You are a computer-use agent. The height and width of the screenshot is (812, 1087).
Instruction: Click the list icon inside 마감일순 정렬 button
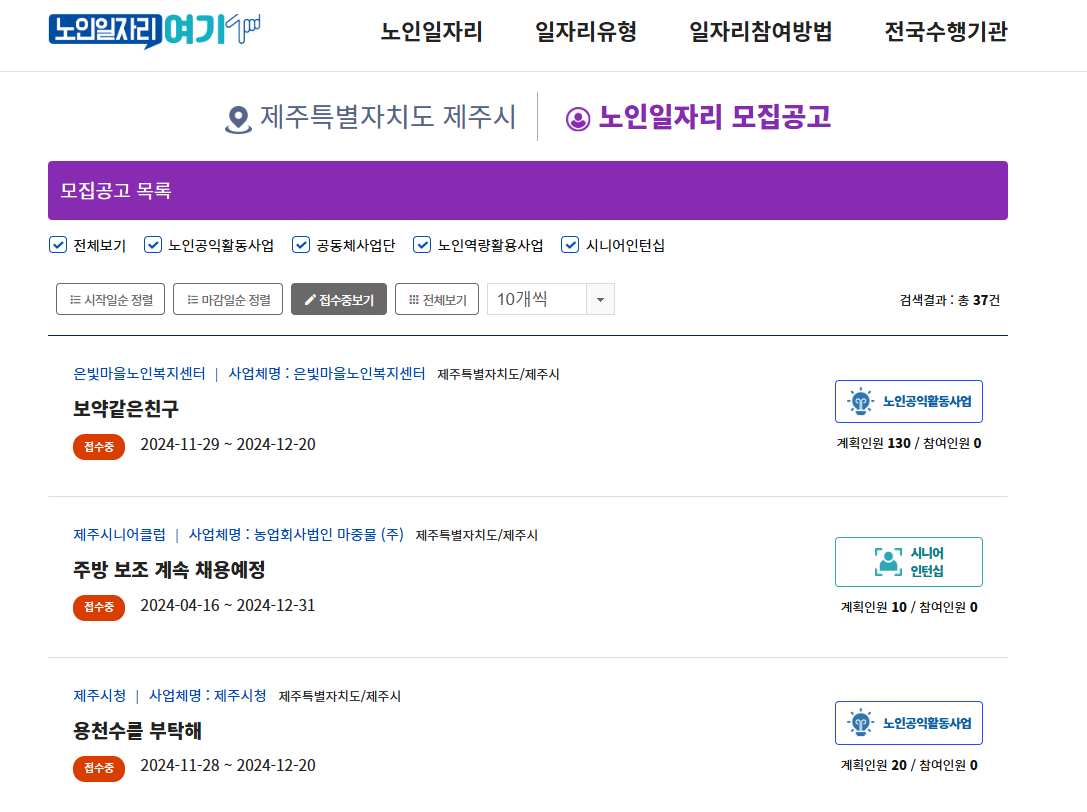(192, 298)
